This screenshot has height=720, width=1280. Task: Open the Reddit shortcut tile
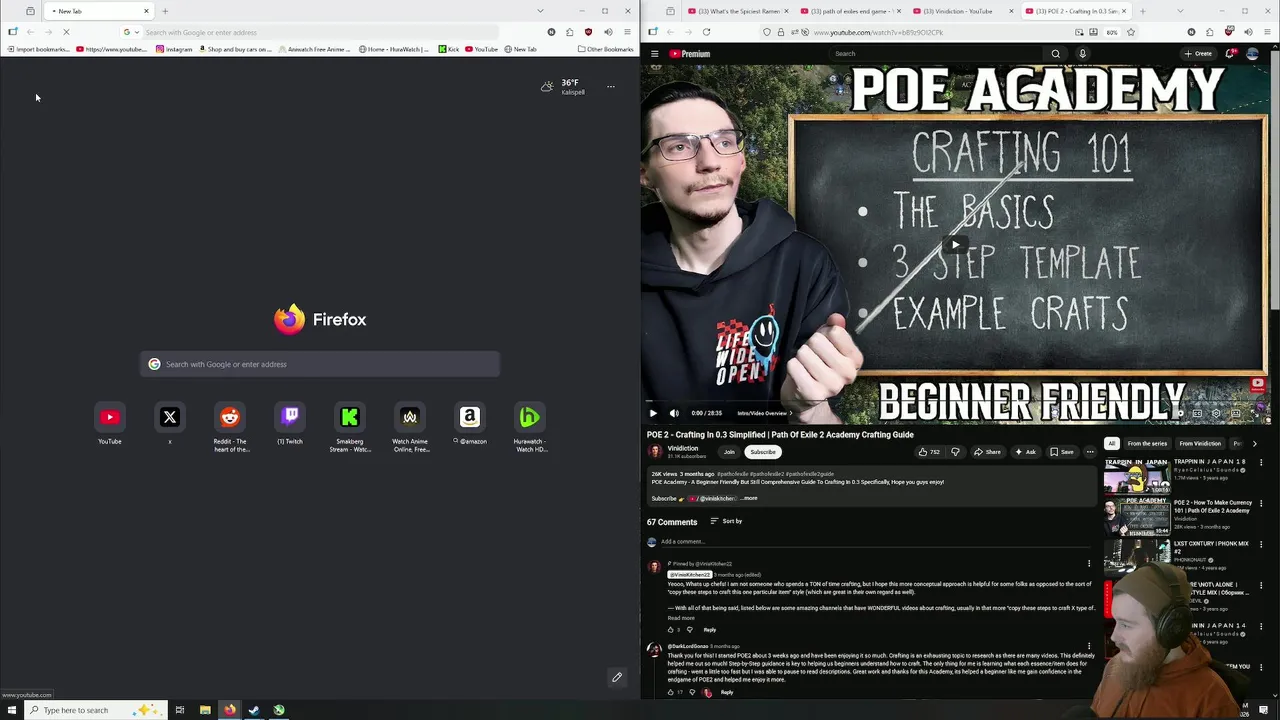230,417
